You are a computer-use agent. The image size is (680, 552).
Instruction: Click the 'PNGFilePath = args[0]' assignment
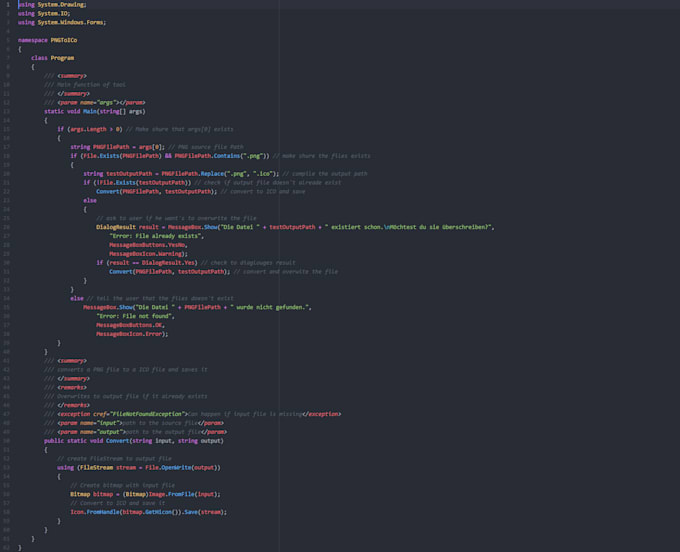(x=128, y=147)
